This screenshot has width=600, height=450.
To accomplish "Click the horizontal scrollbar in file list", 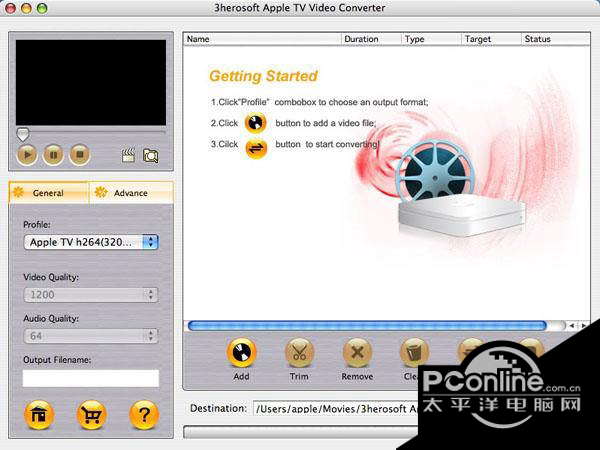I will (367, 326).
